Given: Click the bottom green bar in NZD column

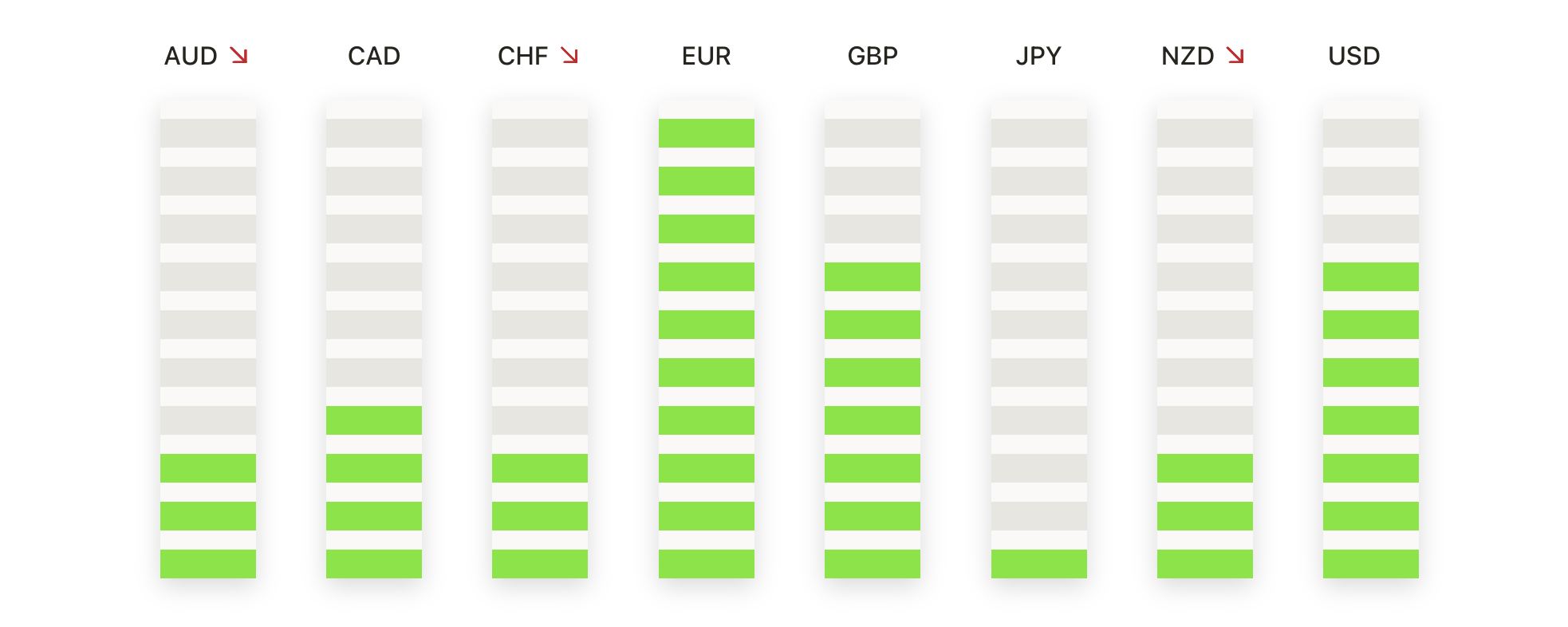Looking at the screenshot, I should [x=1205, y=564].
